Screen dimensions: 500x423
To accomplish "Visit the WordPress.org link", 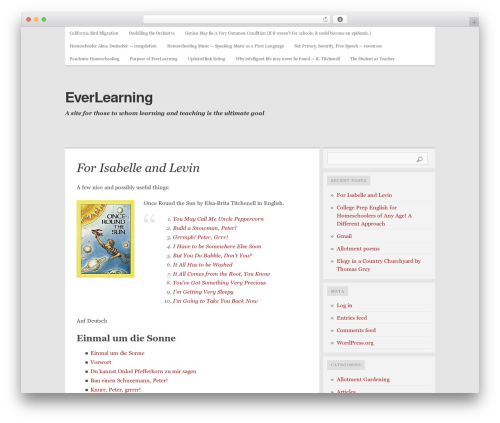I will [355, 343].
